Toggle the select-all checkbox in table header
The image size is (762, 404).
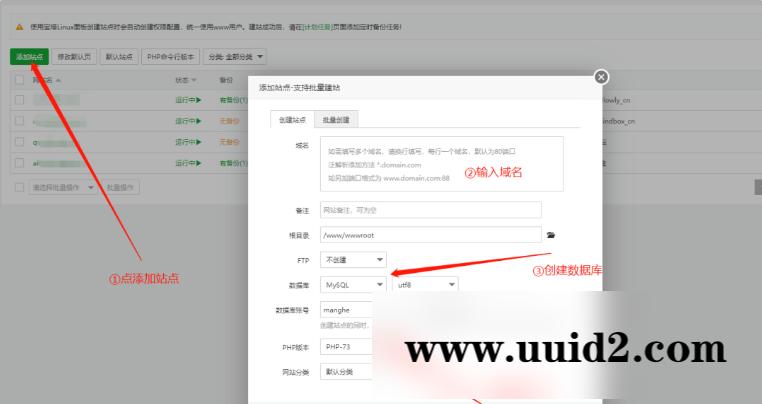point(19,80)
